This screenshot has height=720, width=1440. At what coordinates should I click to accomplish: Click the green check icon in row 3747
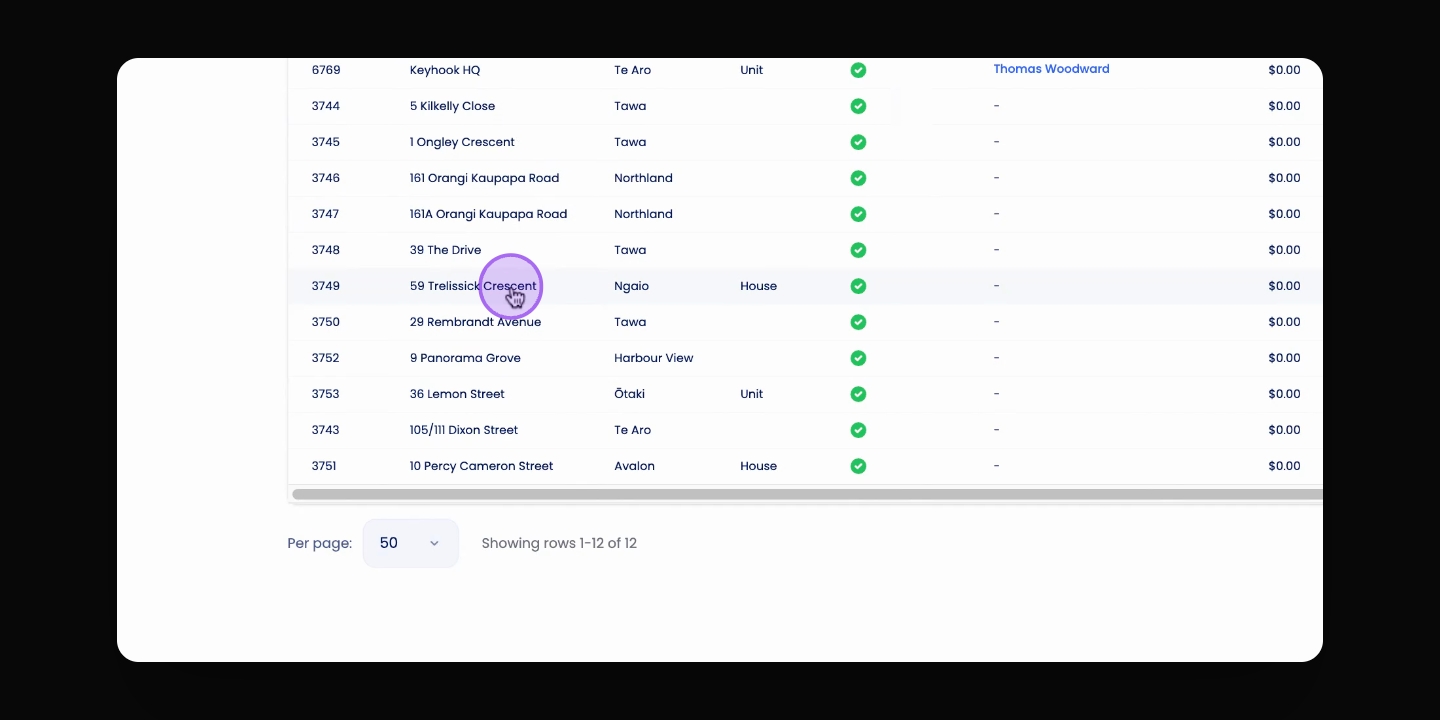[858, 214]
